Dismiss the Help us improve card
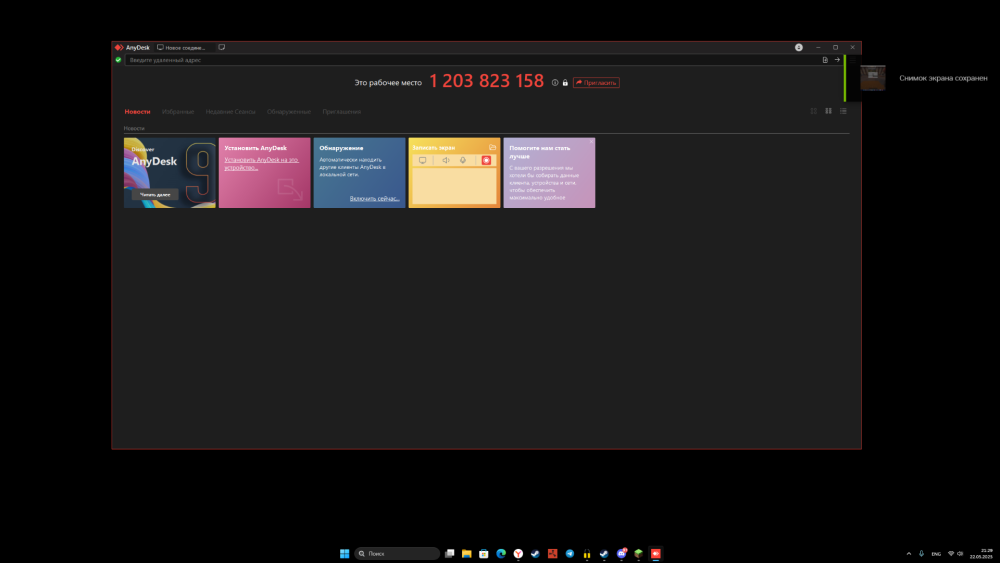This screenshot has width=1000, height=563. (591, 142)
